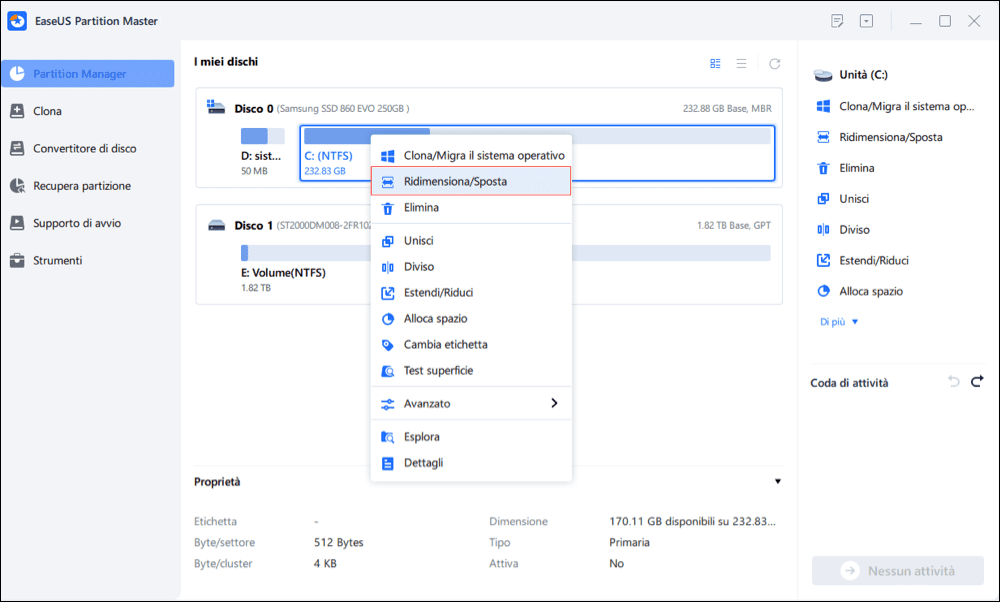Undo the last queued operation
The height and width of the screenshot is (602, 1000).
click(953, 381)
